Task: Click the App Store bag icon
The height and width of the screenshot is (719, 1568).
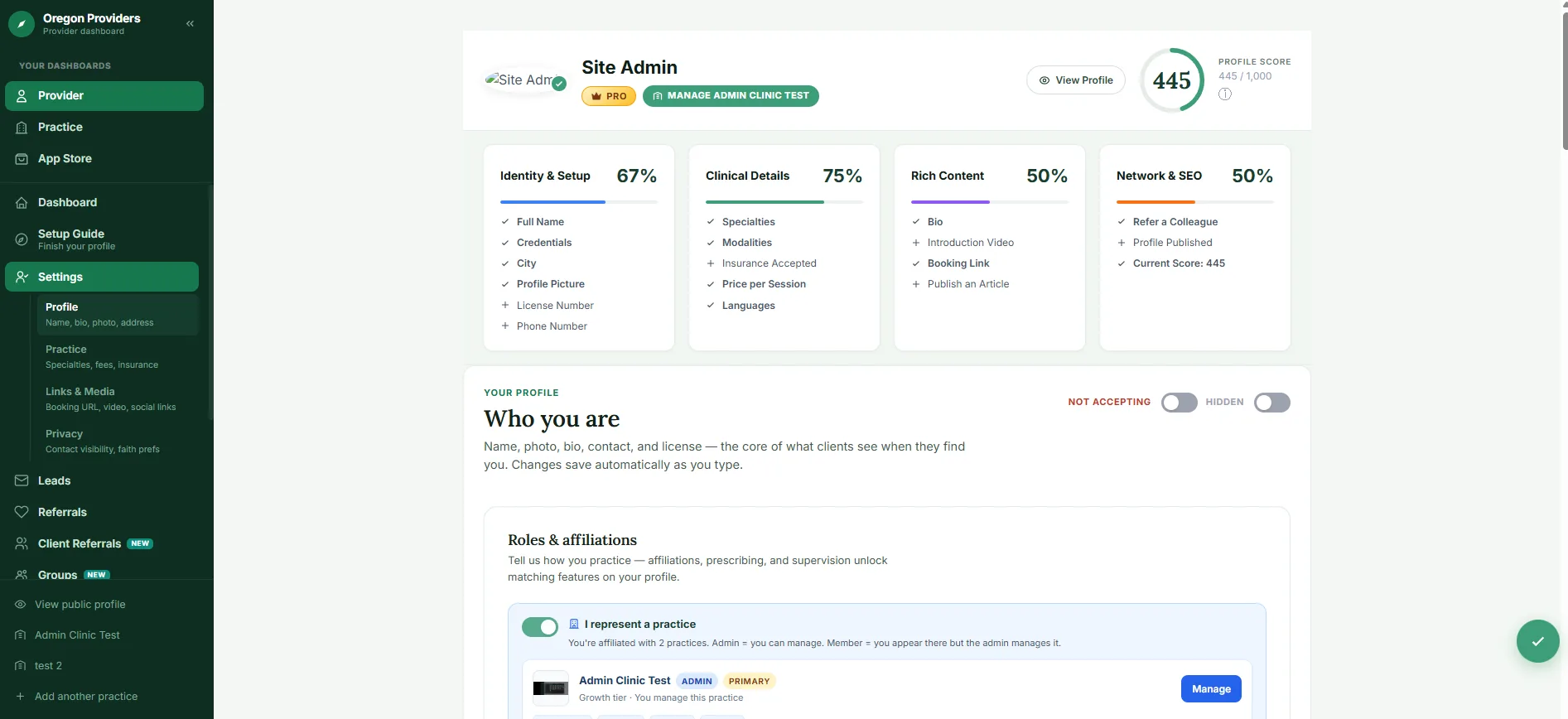Action: click(x=22, y=159)
